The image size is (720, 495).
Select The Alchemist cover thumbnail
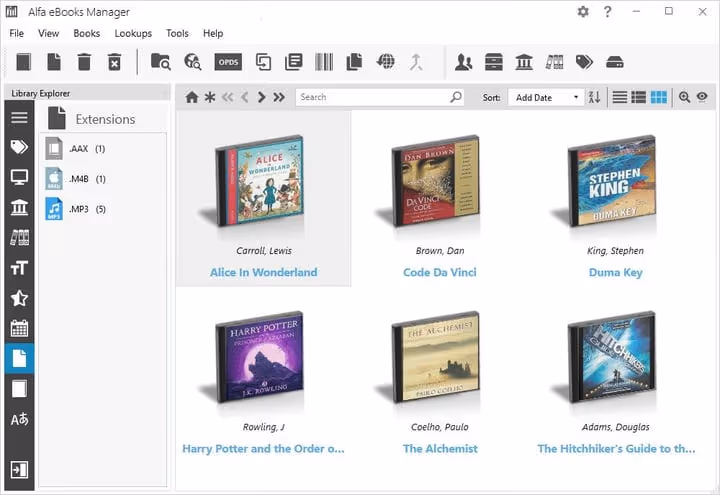click(434, 357)
